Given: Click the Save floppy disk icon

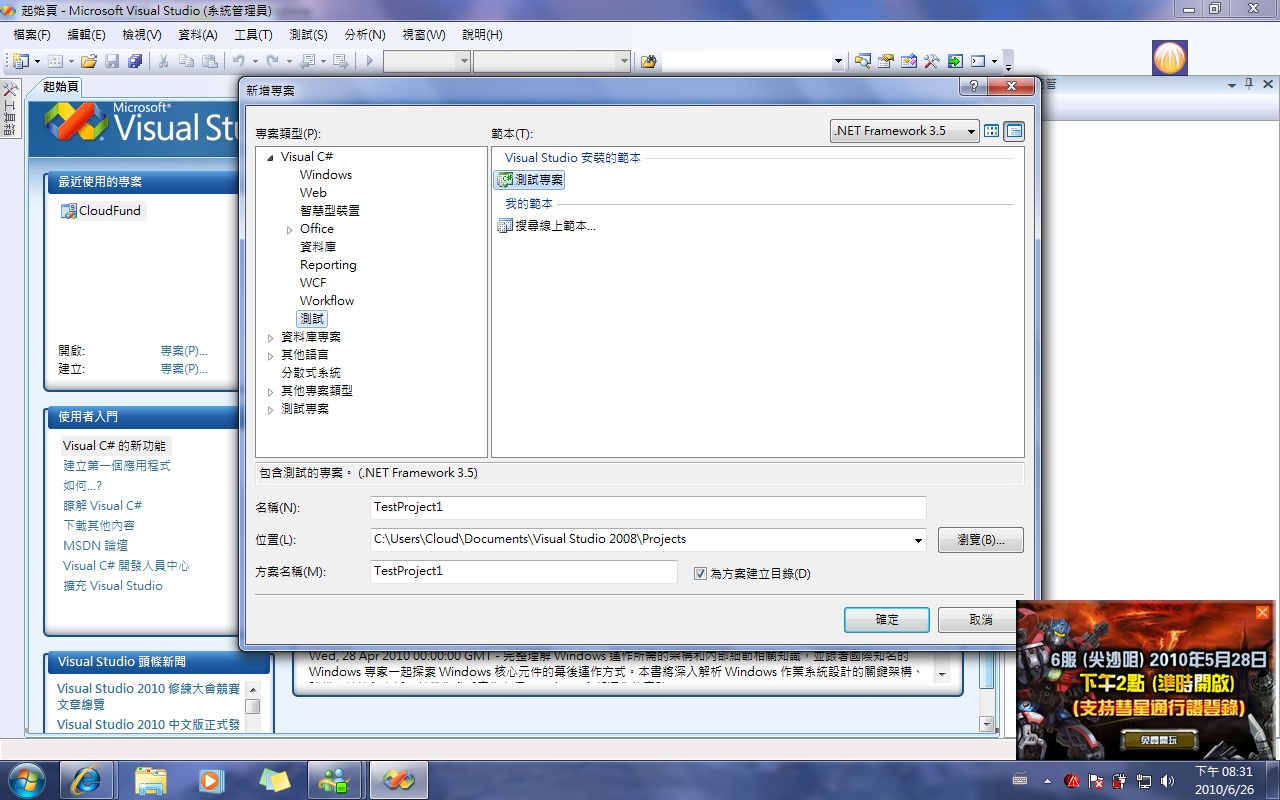Looking at the screenshot, I should click(x=112, y=61).
